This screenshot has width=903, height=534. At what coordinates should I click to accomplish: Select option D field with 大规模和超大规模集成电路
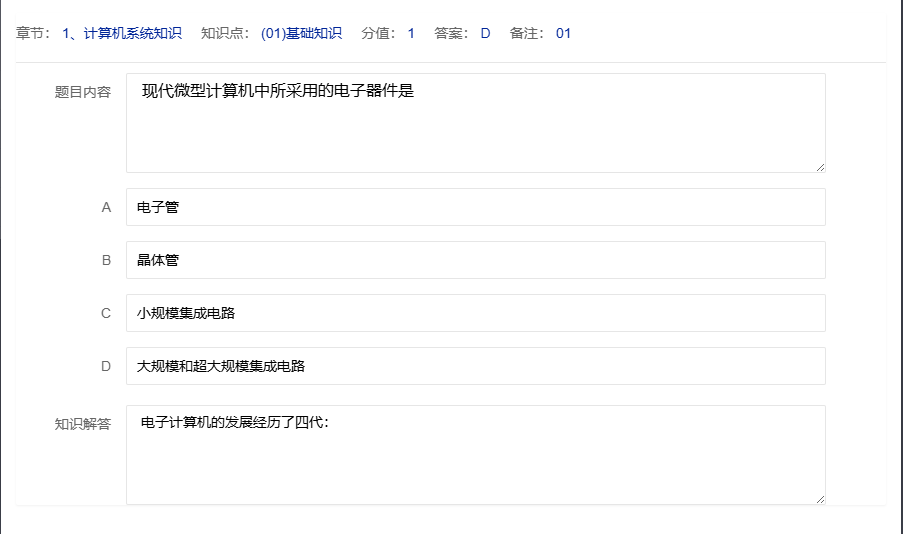tap(475, 366)
